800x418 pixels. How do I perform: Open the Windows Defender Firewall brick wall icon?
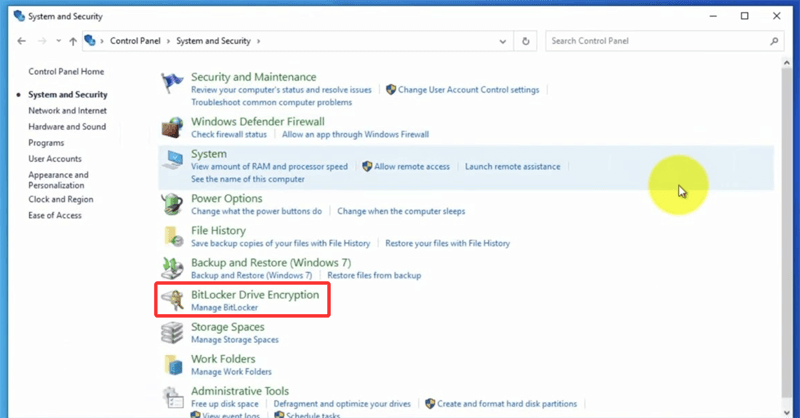coord(172,128)
